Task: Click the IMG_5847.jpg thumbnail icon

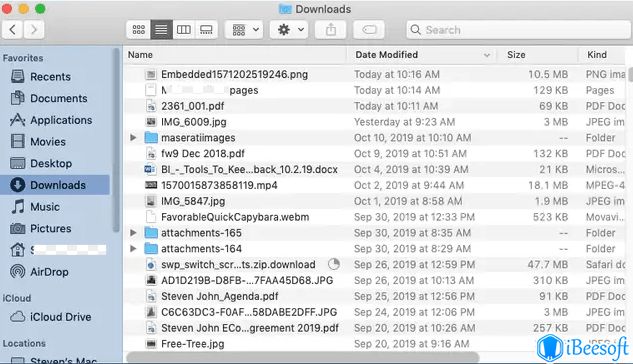Action: [151, 201]
